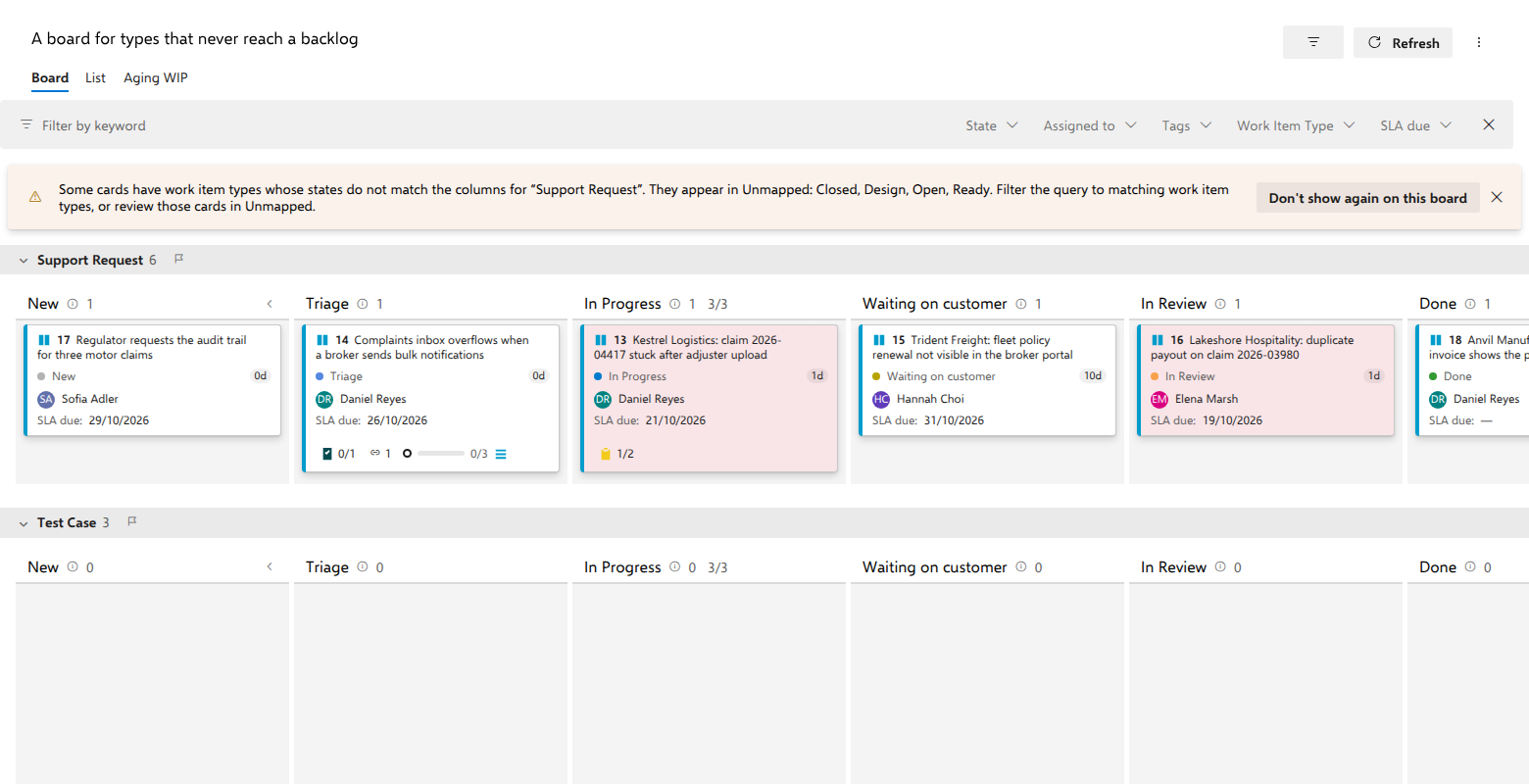Focus the Filter by keyword field
The width and height of the screenshot is (1529, 784).
[x=94, y=125]
